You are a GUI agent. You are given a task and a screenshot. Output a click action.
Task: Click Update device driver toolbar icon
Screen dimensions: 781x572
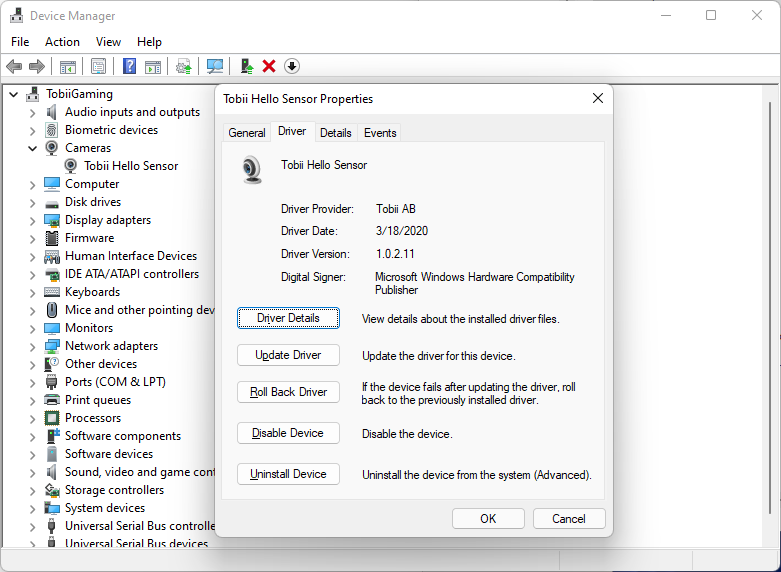tap(184, 66)
